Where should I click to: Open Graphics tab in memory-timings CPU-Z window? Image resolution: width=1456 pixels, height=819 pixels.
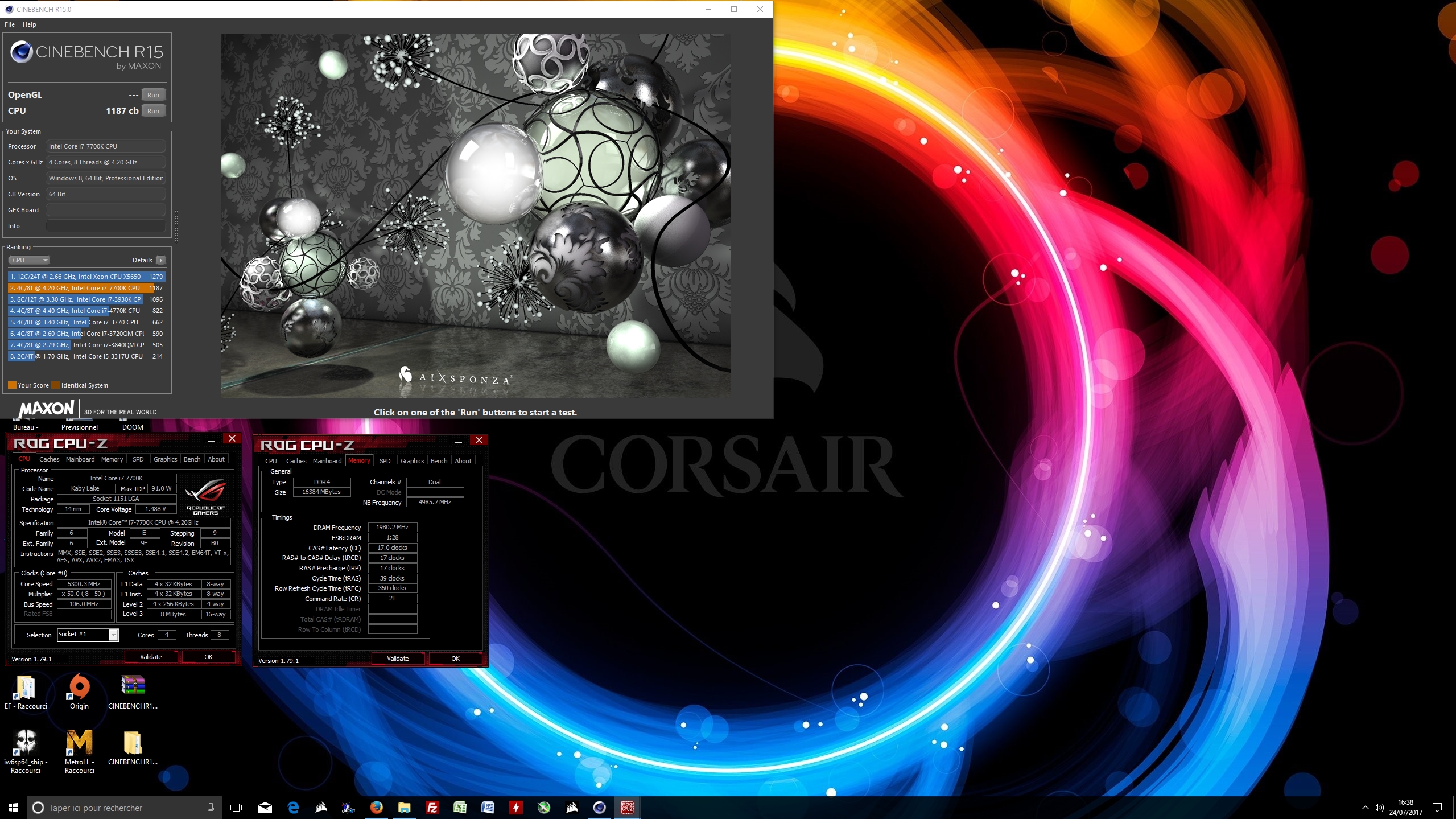[412, 461]
